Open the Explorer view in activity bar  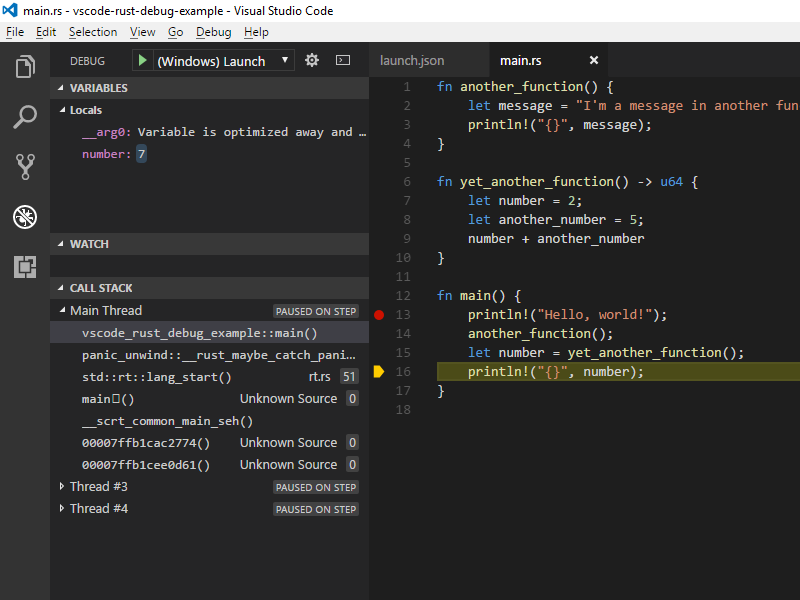pyautogui.click(x=25, y=68)
